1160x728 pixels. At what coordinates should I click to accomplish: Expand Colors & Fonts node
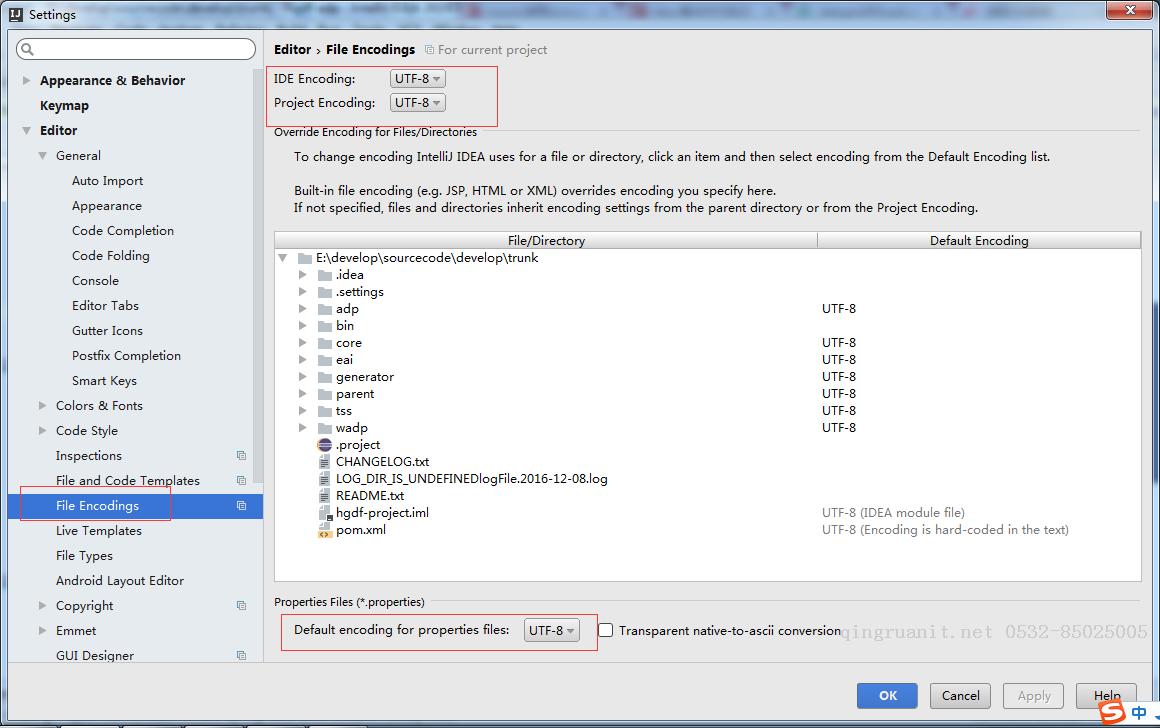coord(42,405)
